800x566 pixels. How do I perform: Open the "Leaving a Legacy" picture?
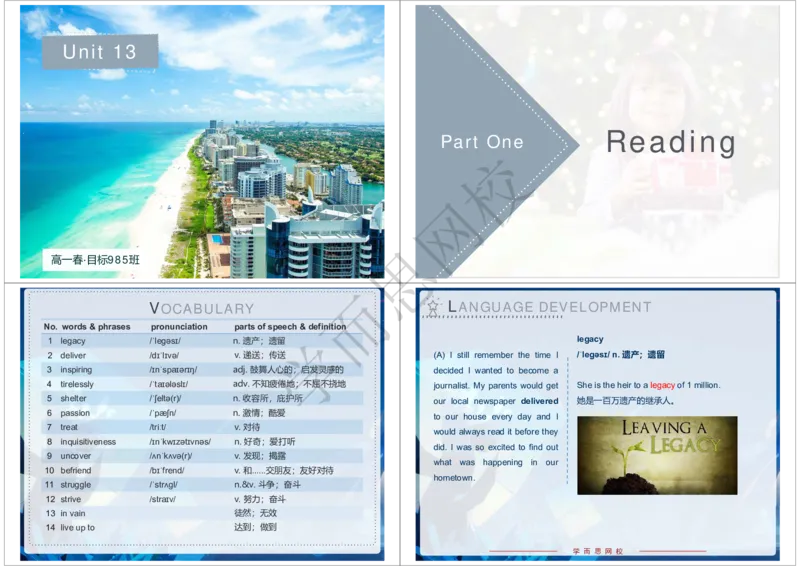pos(657,455)
